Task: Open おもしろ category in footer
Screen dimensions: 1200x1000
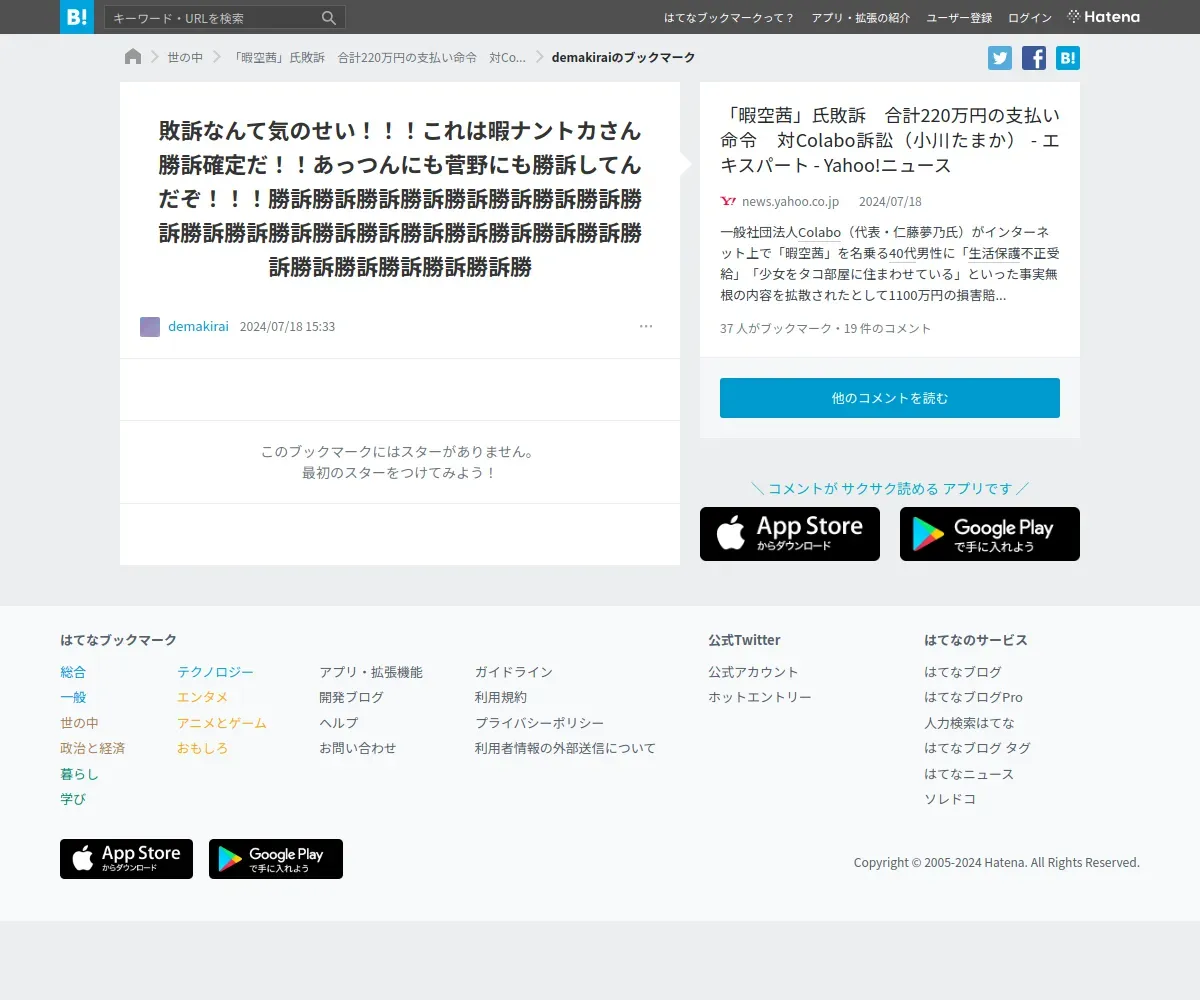Action: (x=203, y=748)
